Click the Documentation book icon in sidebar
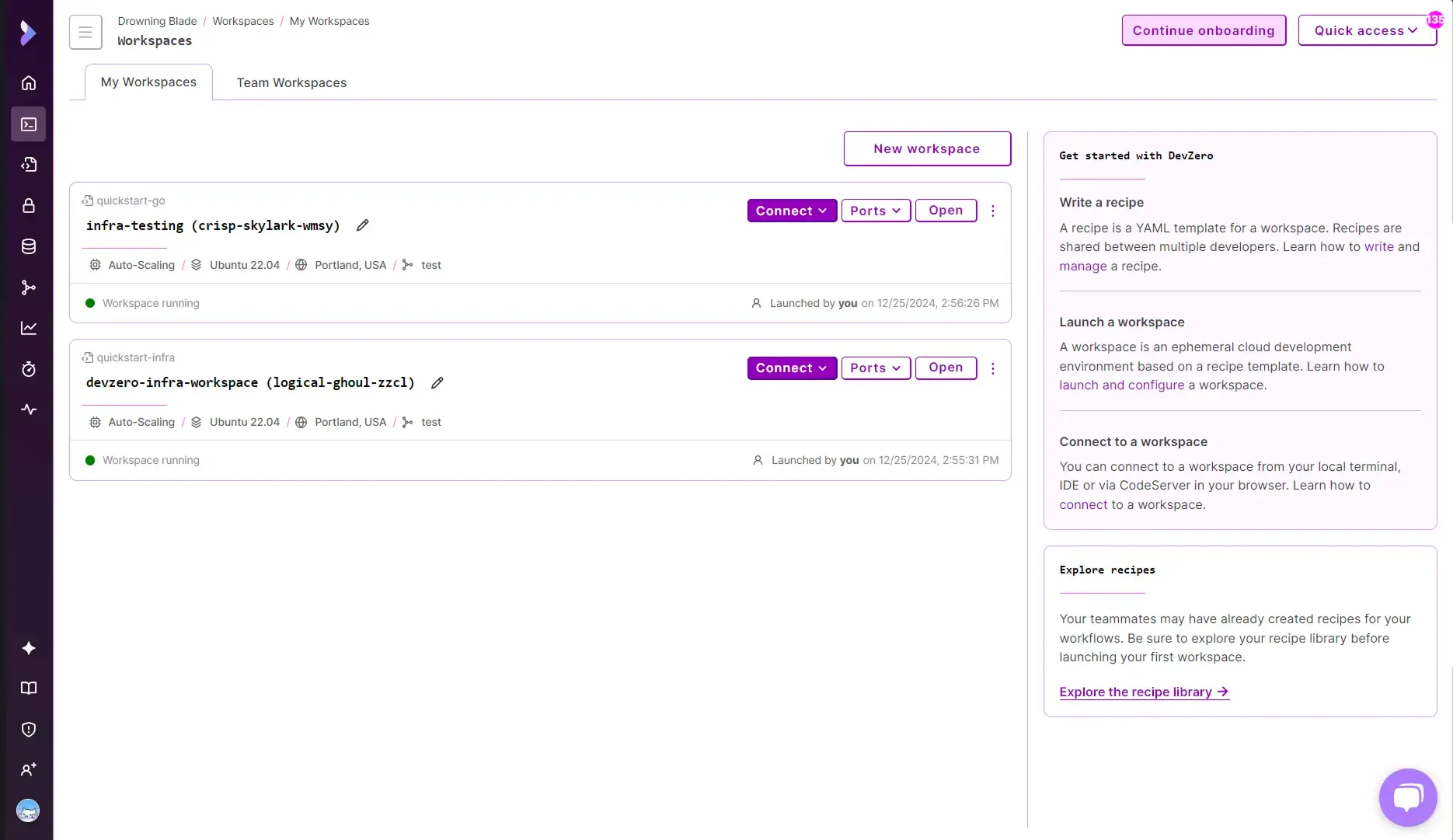 point(28,688)
